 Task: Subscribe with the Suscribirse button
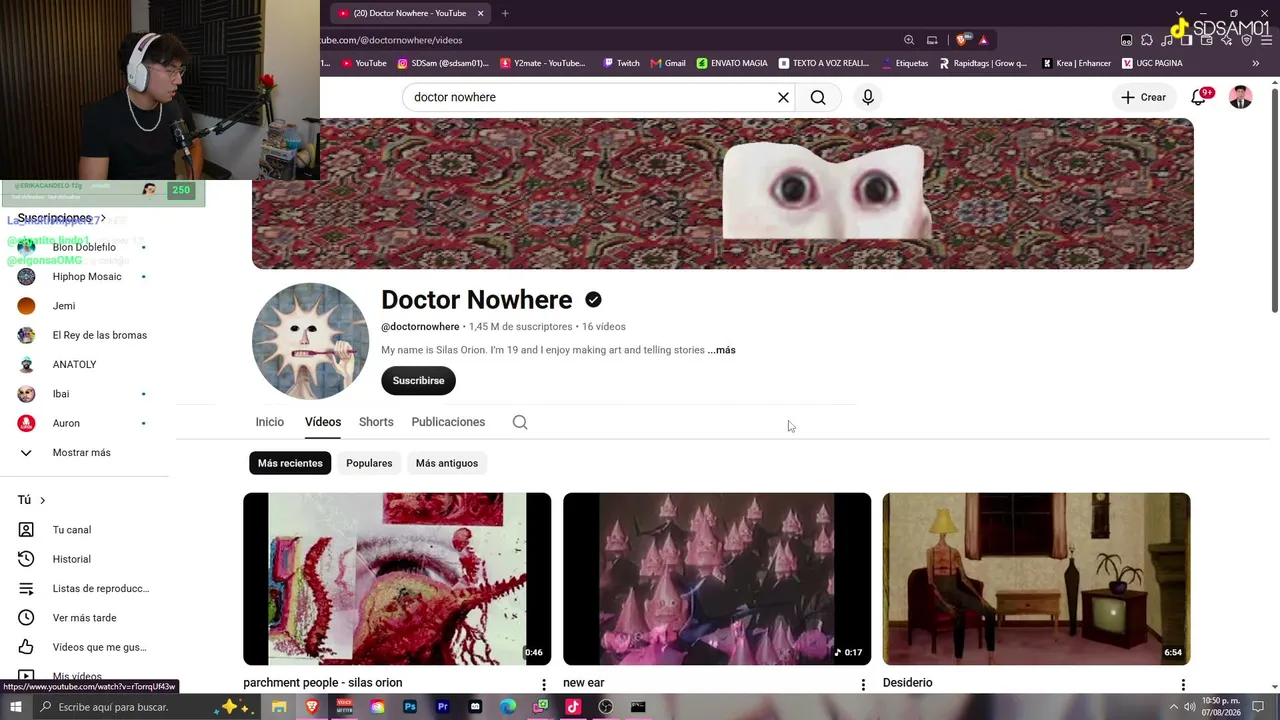coord(418,380)
